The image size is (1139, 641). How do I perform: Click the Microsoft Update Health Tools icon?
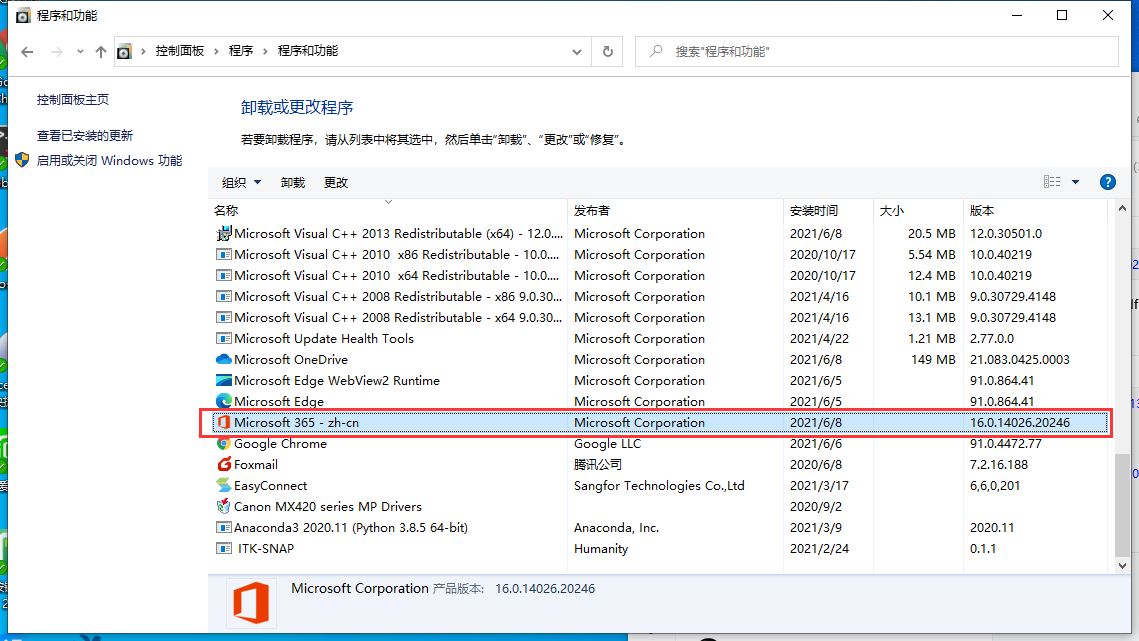(224, 339)
